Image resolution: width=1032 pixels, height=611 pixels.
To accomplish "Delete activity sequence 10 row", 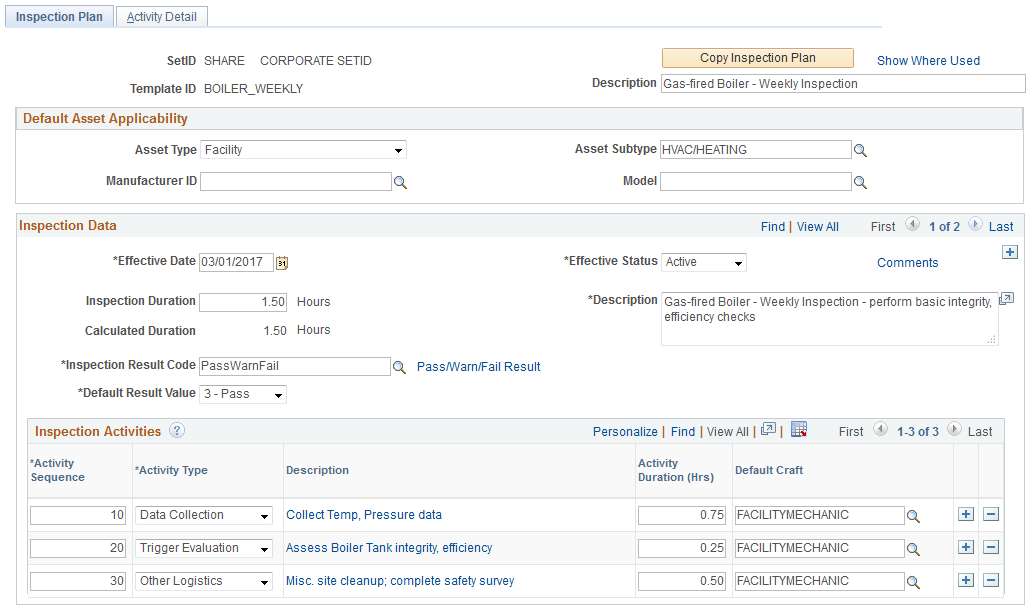I will tap(991, 514).
